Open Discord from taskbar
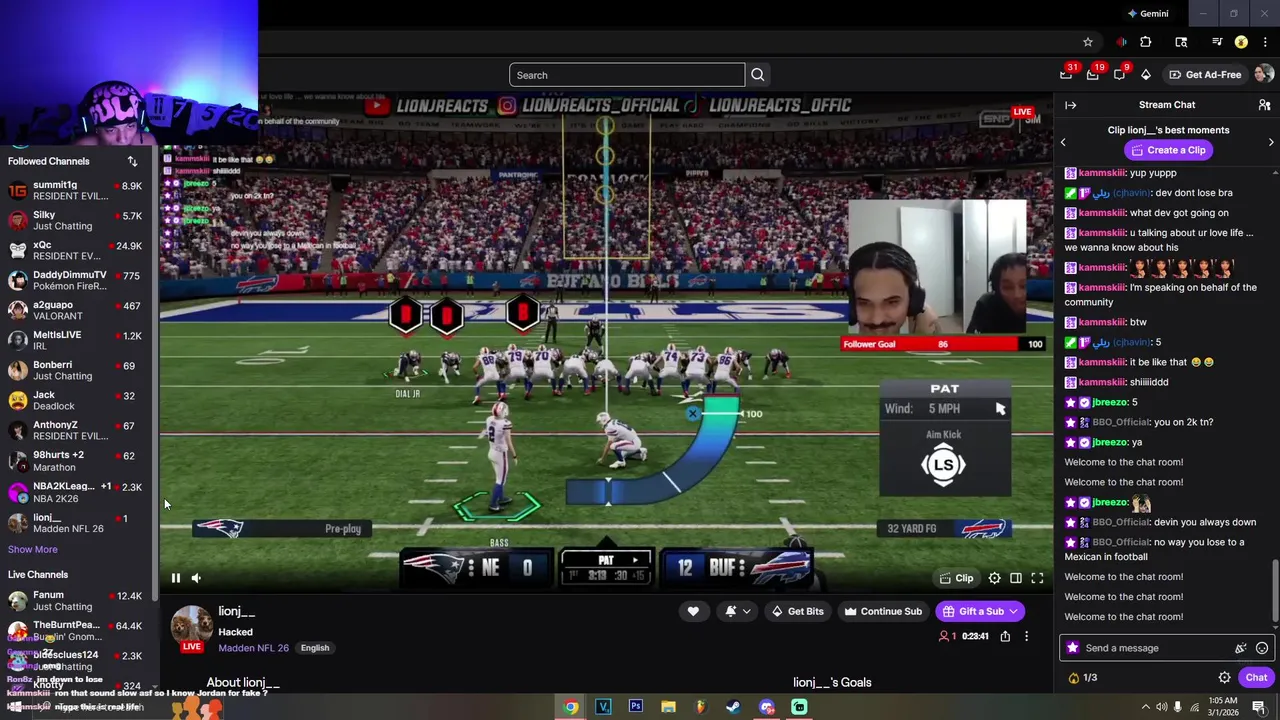This screenshot has width=1280, height=720. (x=767, y=707)
